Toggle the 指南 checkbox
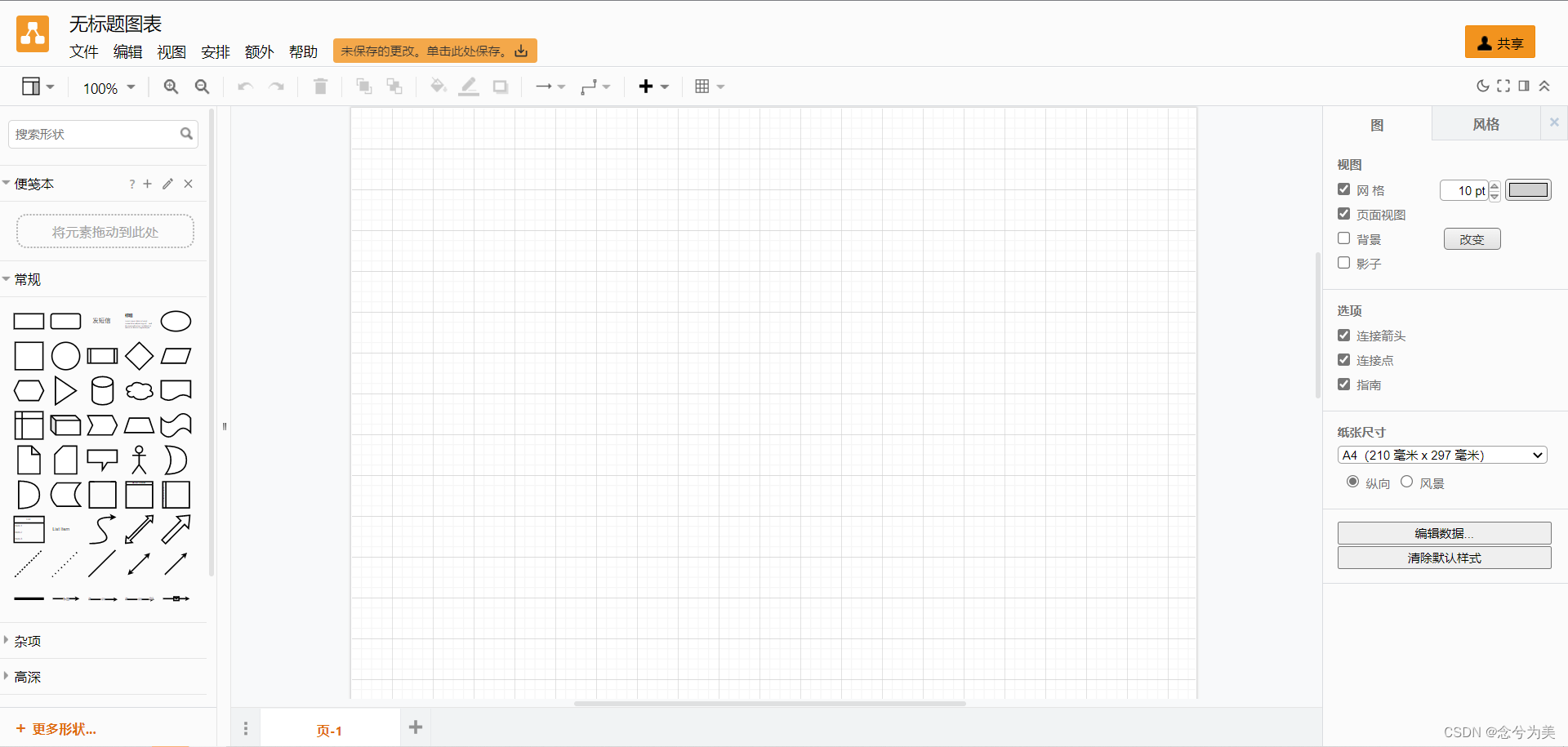 [1343, 385]
